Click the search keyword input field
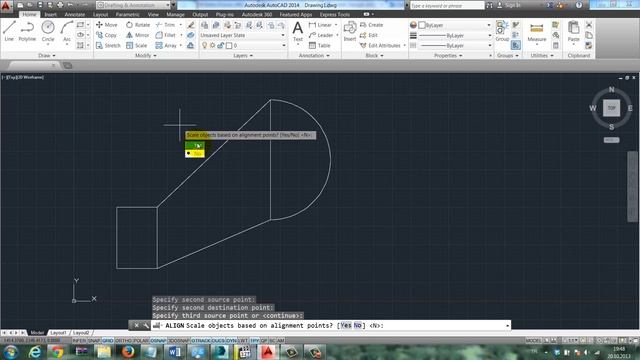 tap(447, 5)
